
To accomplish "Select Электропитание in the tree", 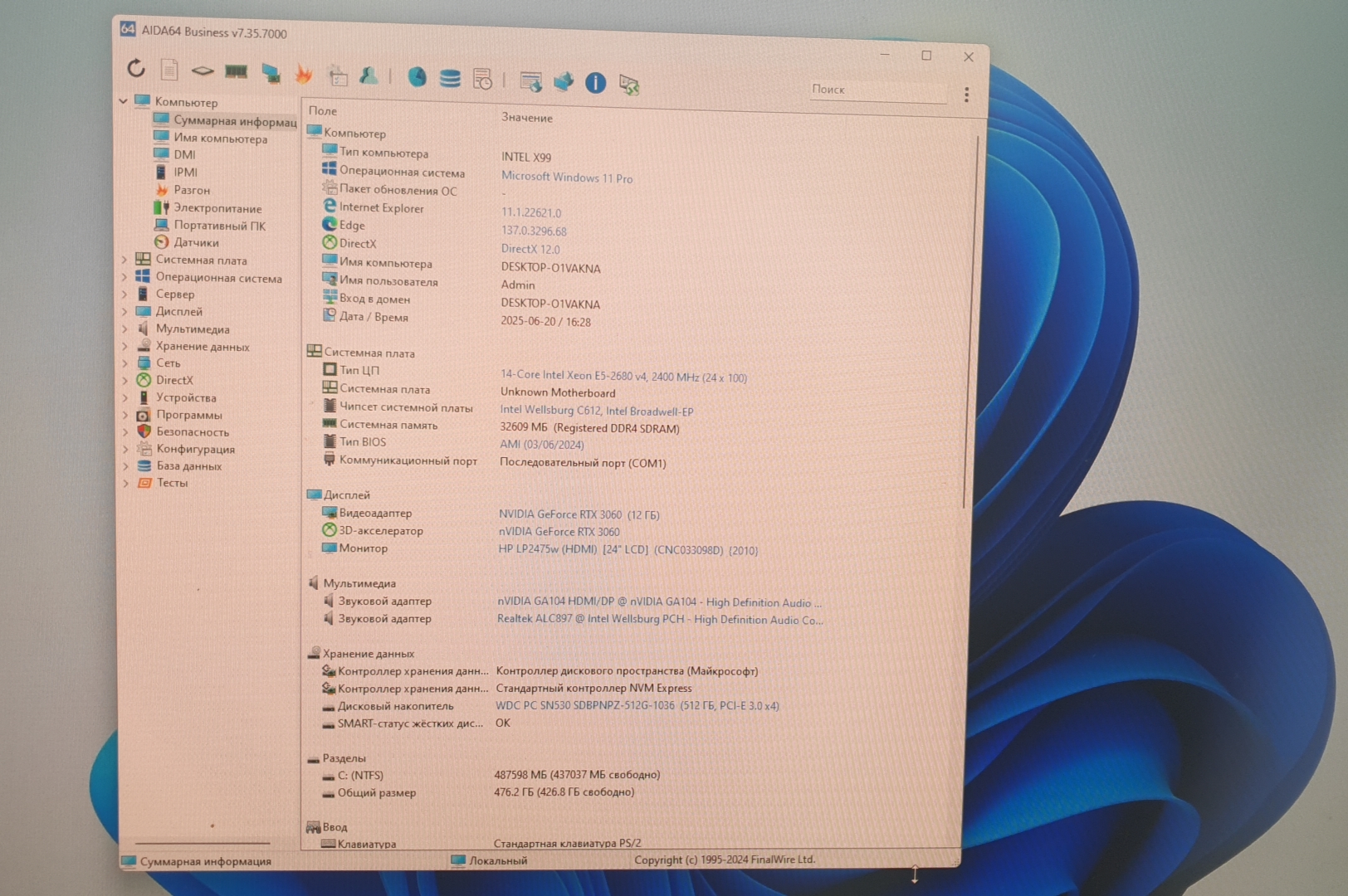I will click(217, 208).
